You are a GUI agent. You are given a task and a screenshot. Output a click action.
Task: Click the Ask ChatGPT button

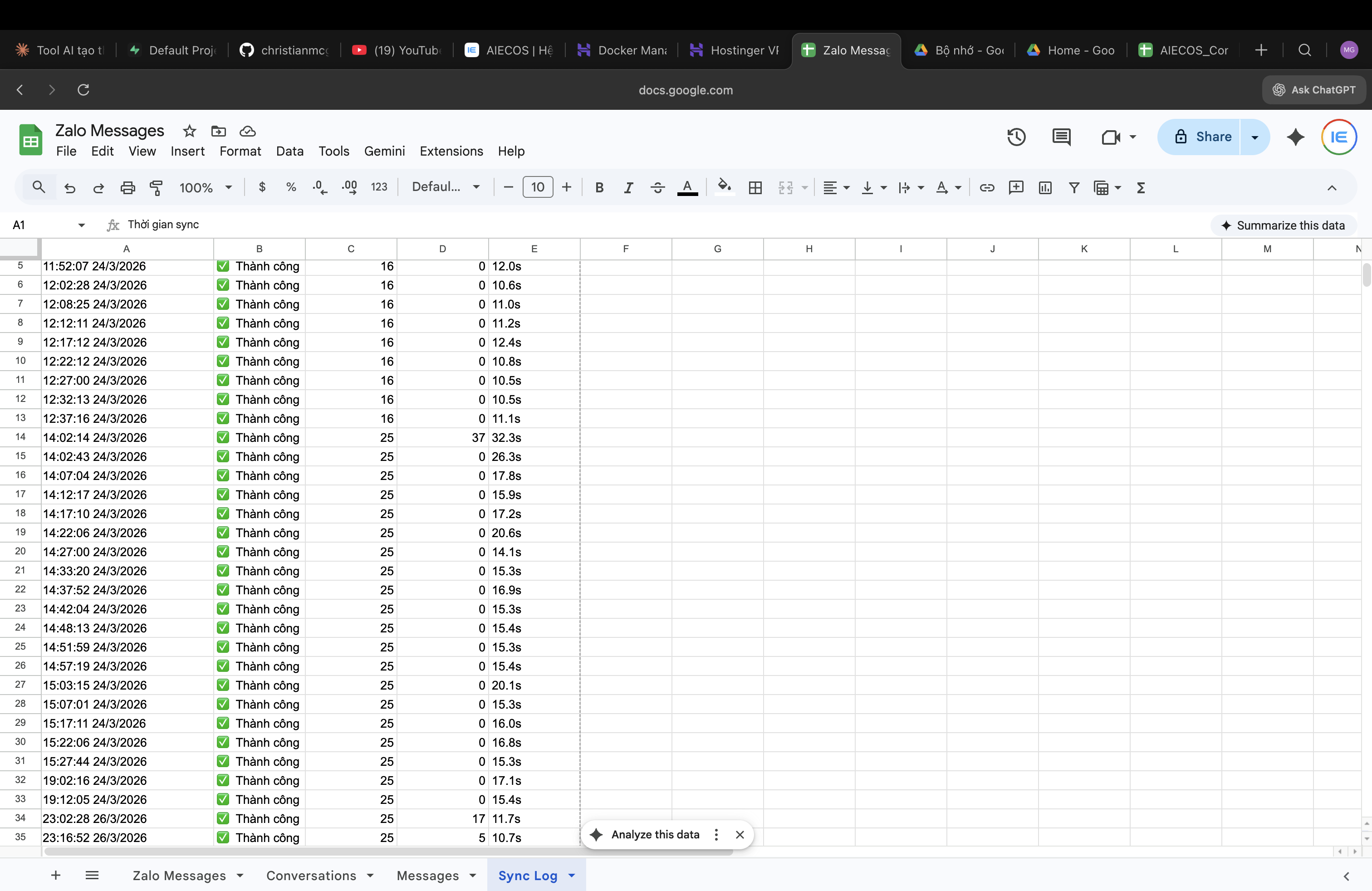coord(1314,90)
